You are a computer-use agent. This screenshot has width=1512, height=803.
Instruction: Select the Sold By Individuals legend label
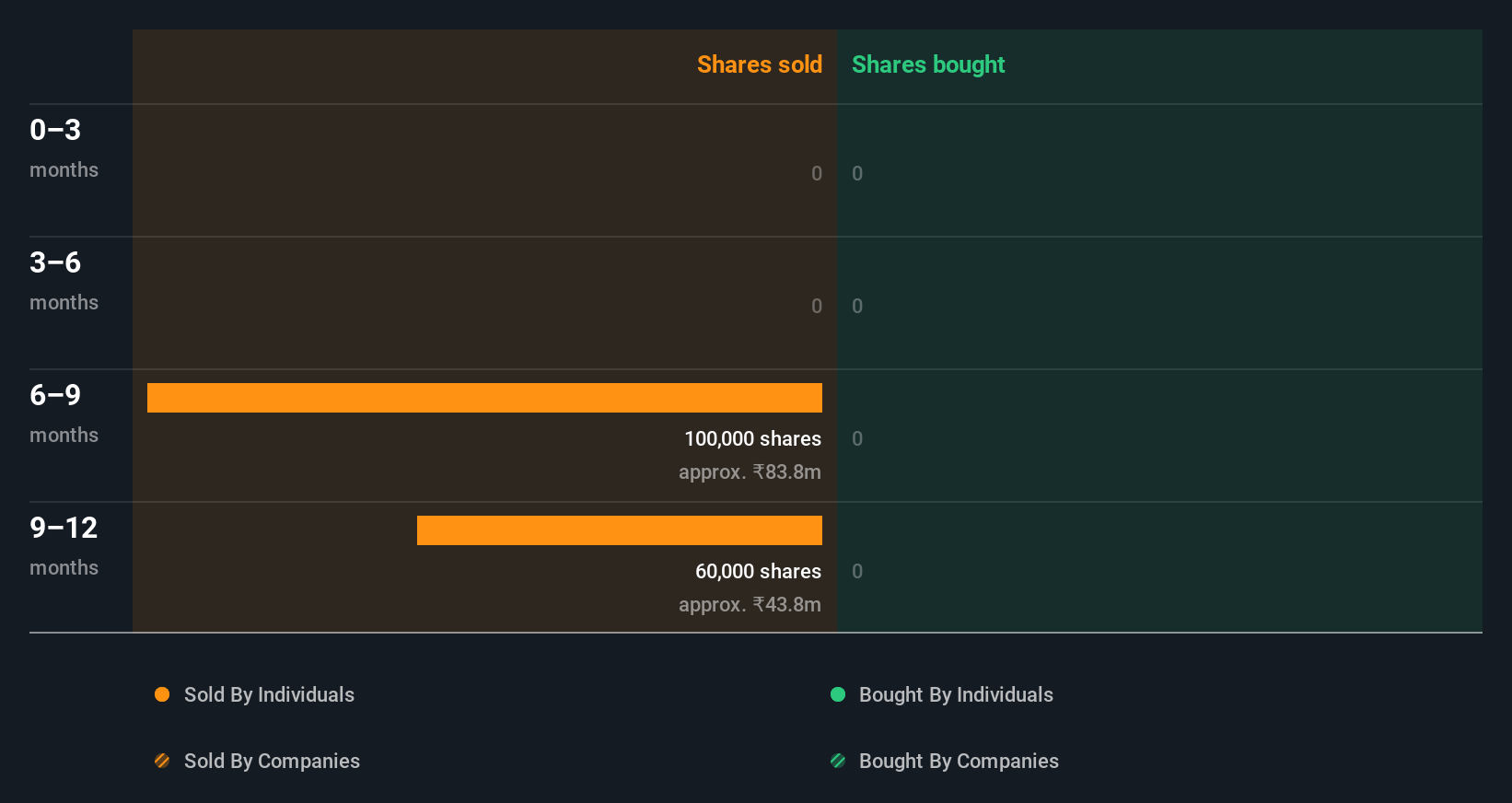(269, 695)
